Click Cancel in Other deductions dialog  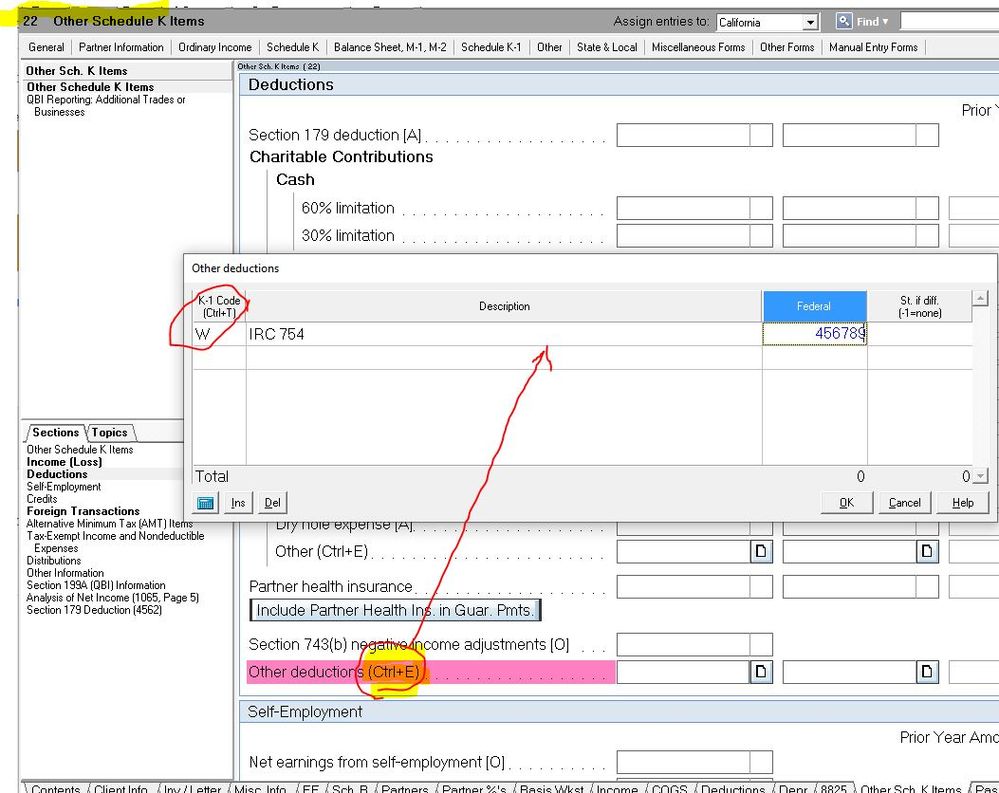click(x=904, y=503)
